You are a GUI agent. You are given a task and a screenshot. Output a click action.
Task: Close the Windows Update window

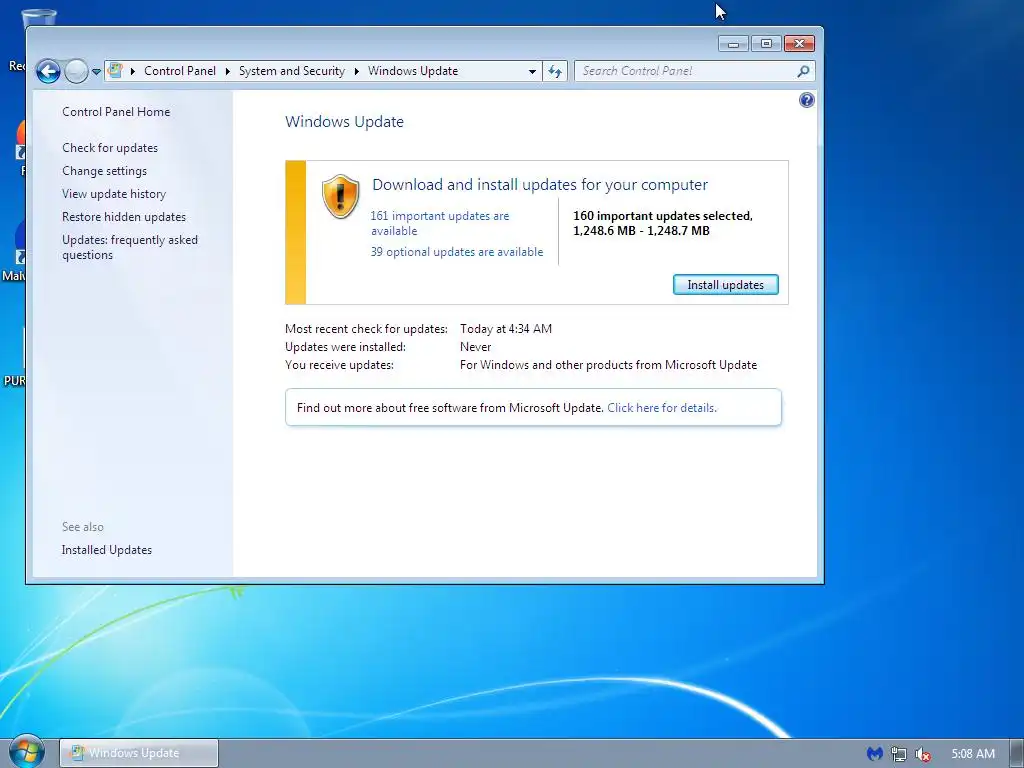point(799,44)
